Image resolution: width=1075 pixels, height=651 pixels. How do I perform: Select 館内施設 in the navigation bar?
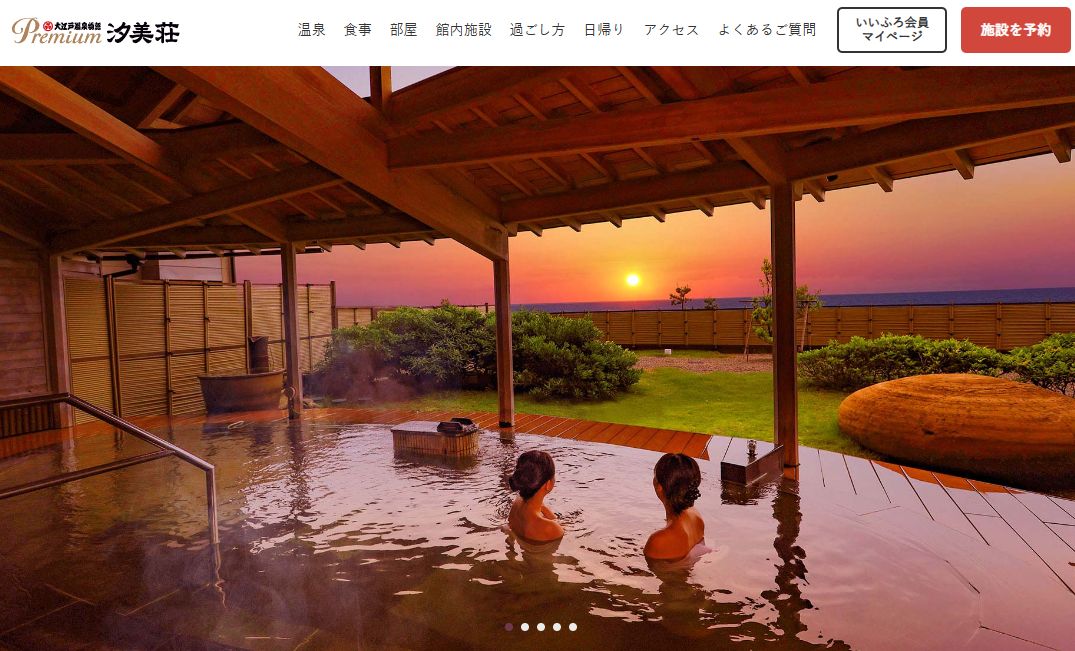pyautogui.click(x=463, y=30)
